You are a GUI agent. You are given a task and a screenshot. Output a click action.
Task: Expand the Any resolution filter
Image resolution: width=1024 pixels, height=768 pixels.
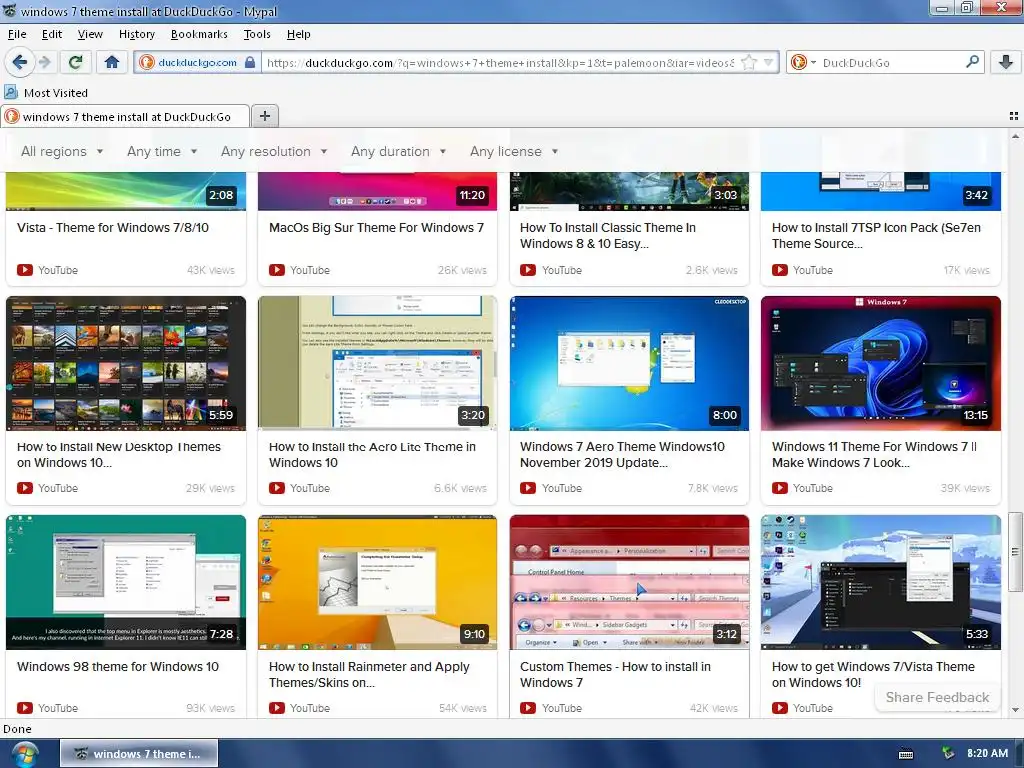point(274,151)
